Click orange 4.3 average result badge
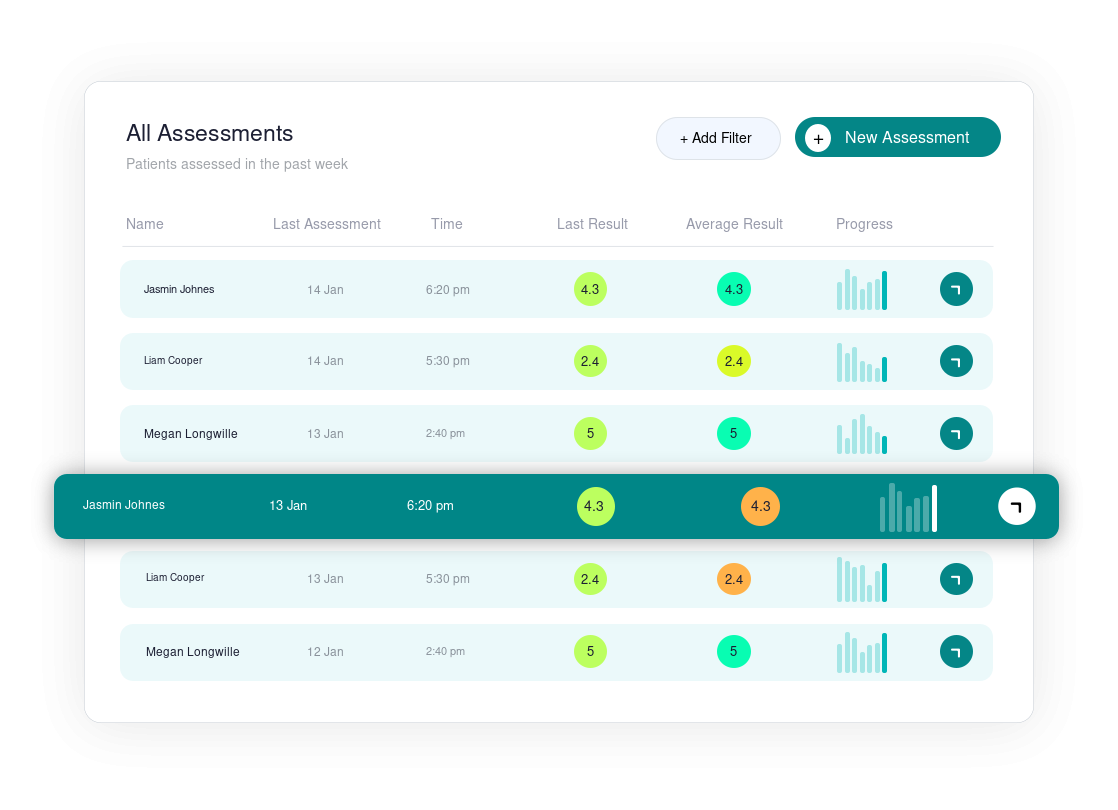Viewport: 1118px width, 810px height. (x=760, y=507)
